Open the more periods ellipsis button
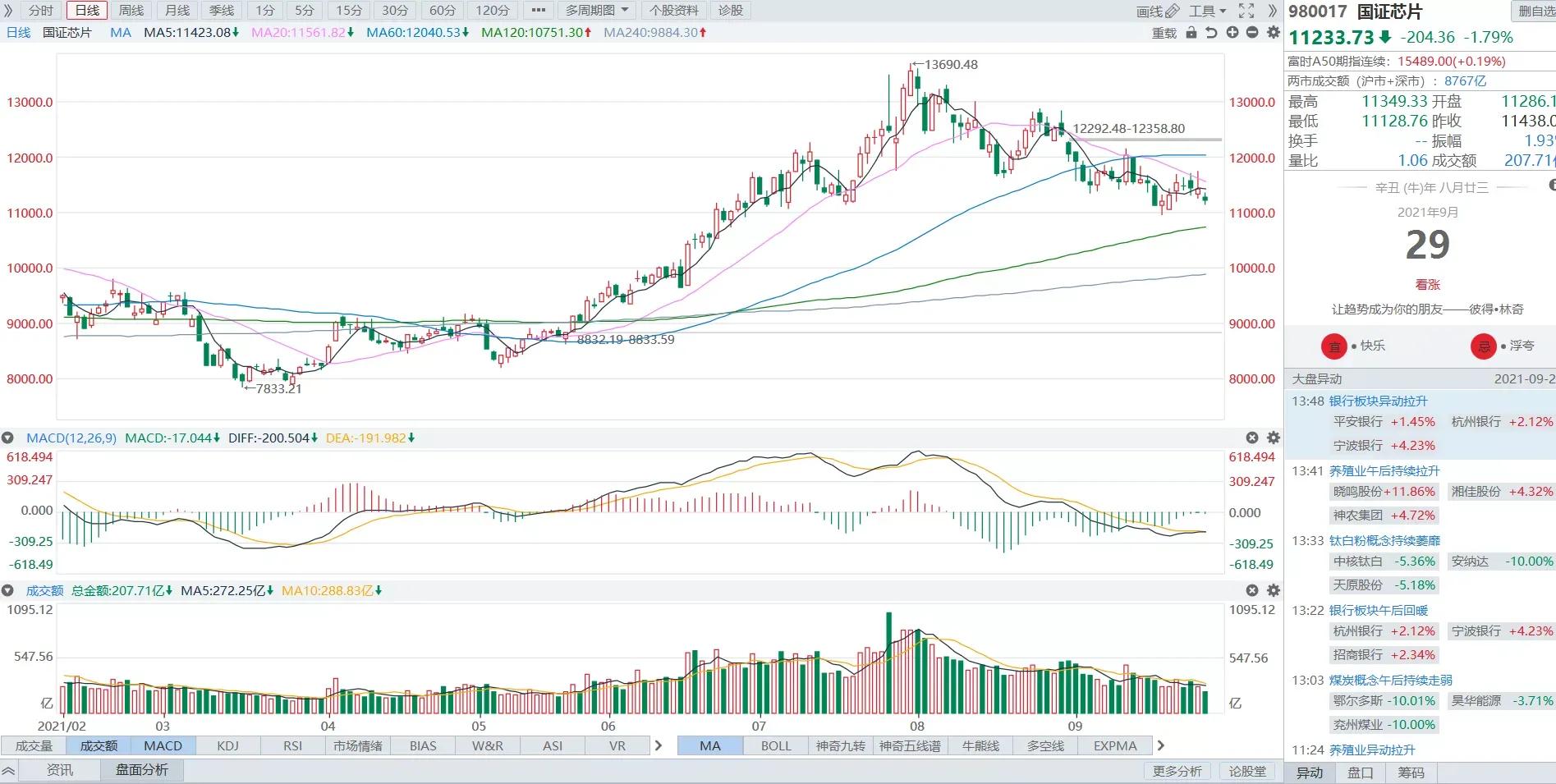The image size is (1556, 784). (539, 11)
